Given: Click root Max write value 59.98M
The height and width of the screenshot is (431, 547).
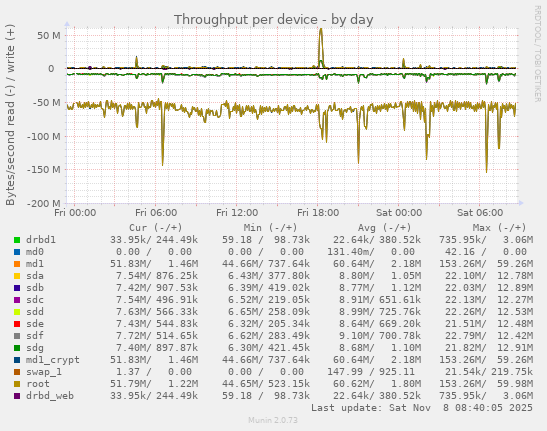Looking at the screenshot, I should coord(515,384).
